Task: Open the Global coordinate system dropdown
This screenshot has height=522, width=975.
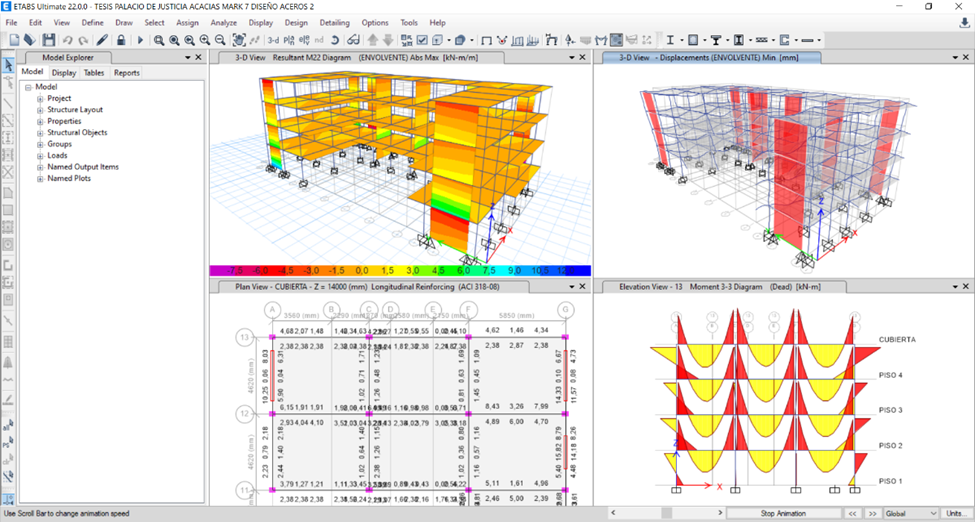Action: (x=910, y=513)
